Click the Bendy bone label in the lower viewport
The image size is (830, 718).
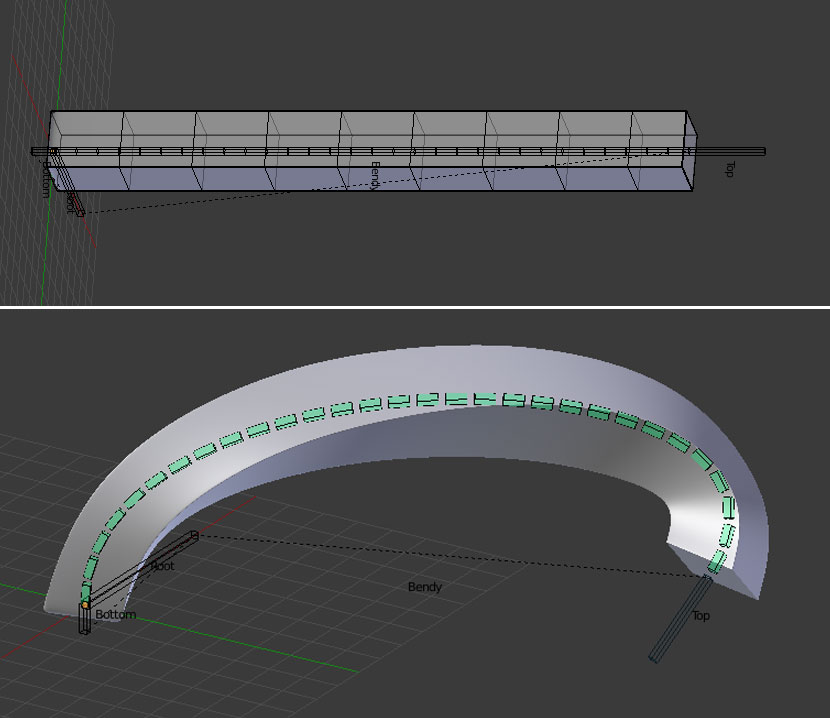pyautogui.click(x=424, y=588)
